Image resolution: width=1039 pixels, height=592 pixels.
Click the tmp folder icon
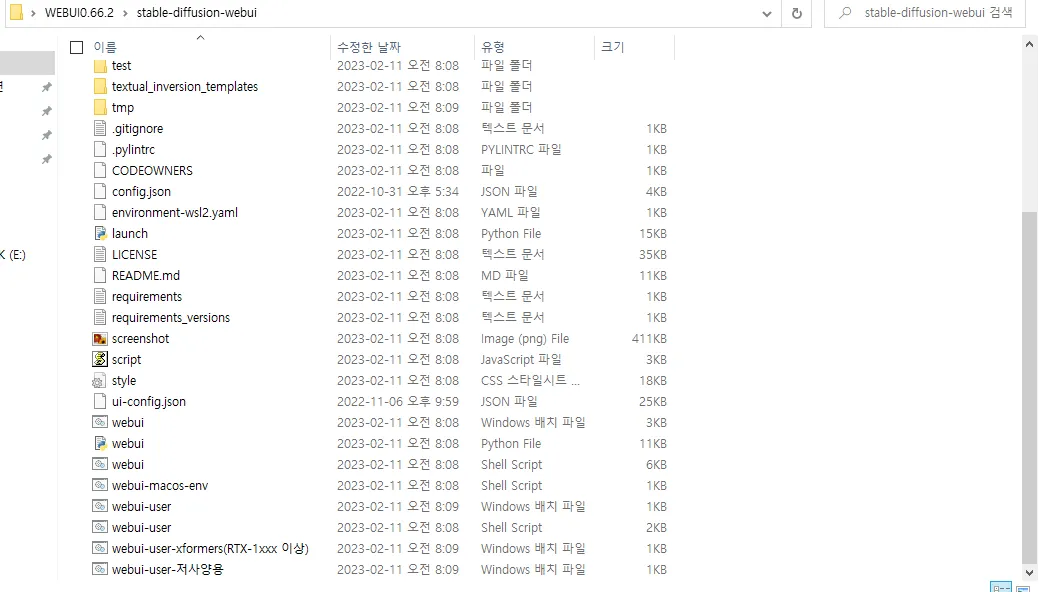(100, 107)
